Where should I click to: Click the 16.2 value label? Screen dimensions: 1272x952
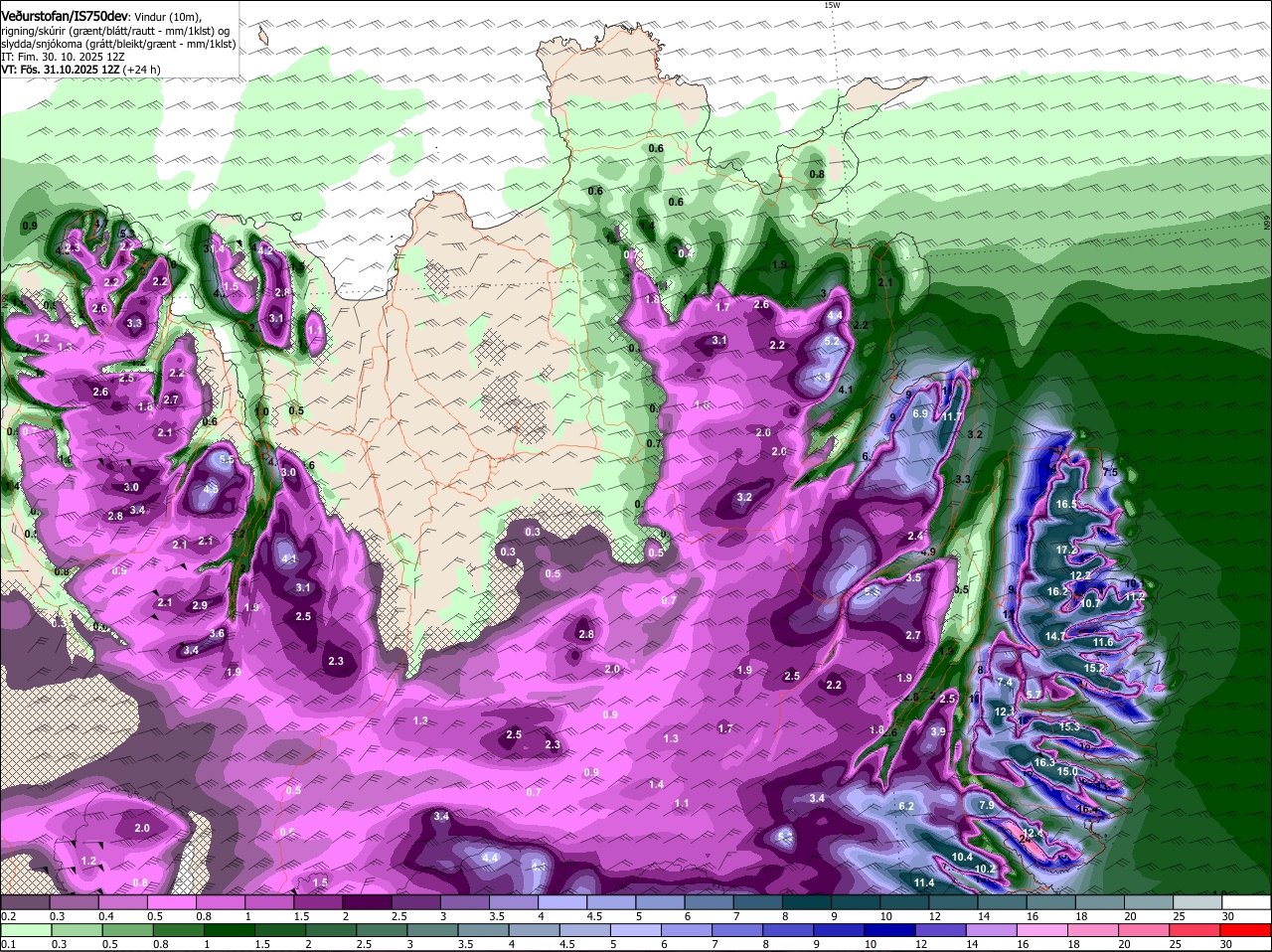coord(1058,591)
